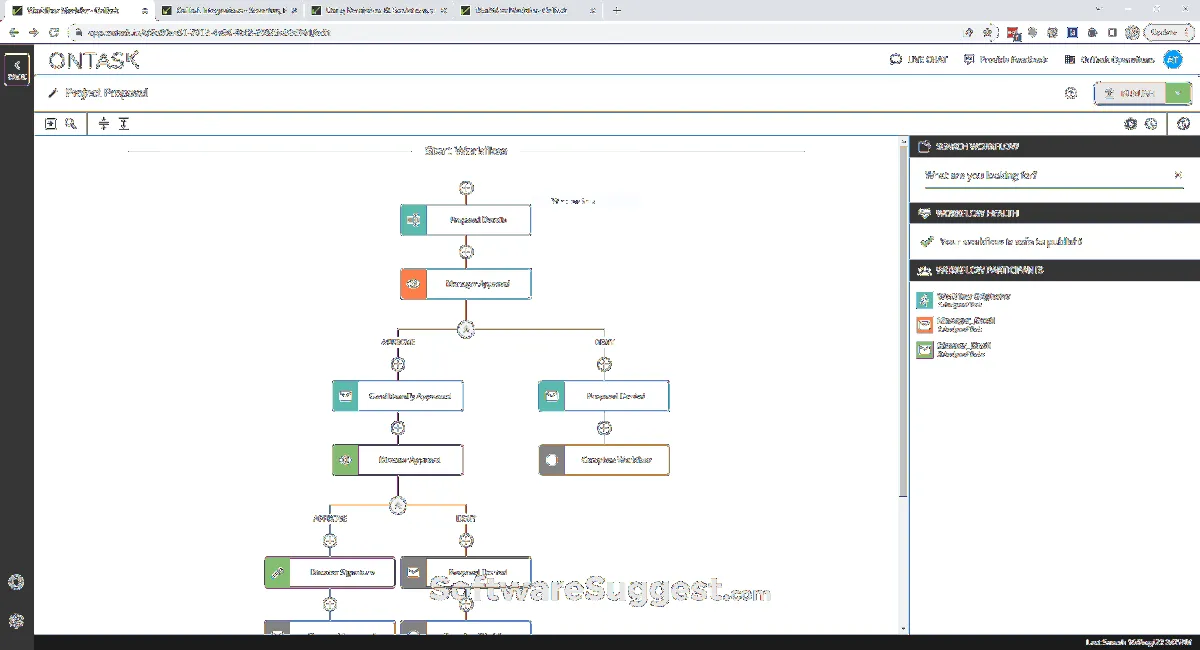Click the Provide Feedback link
Image resolution: width=1200 pixels, height=650 pixels.
pyautogui.click(x=1005, y=60)
